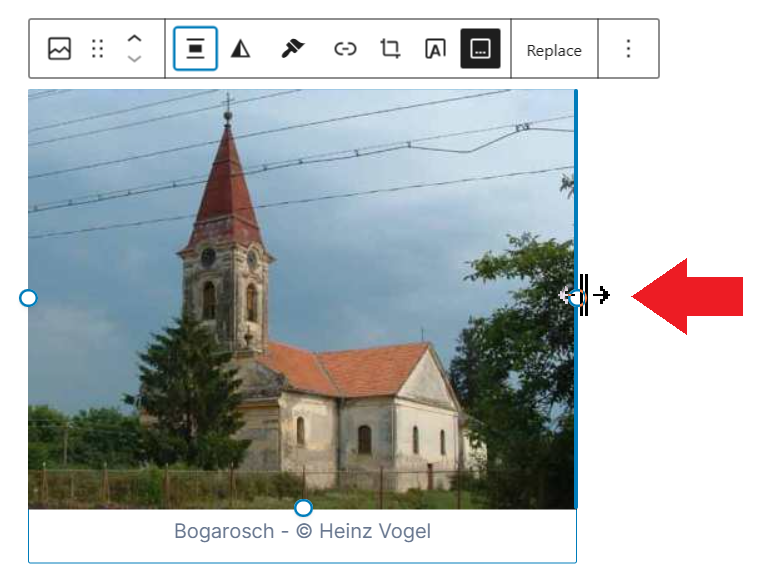This screenshot has width=768, height=586.
Task: Insert link using the link icon
Action: point(345,49)
